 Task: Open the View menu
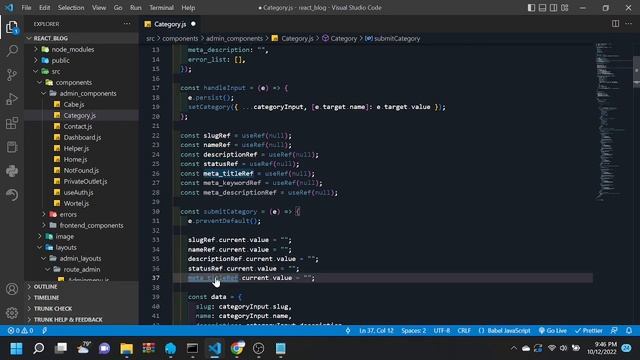point(99,8)
